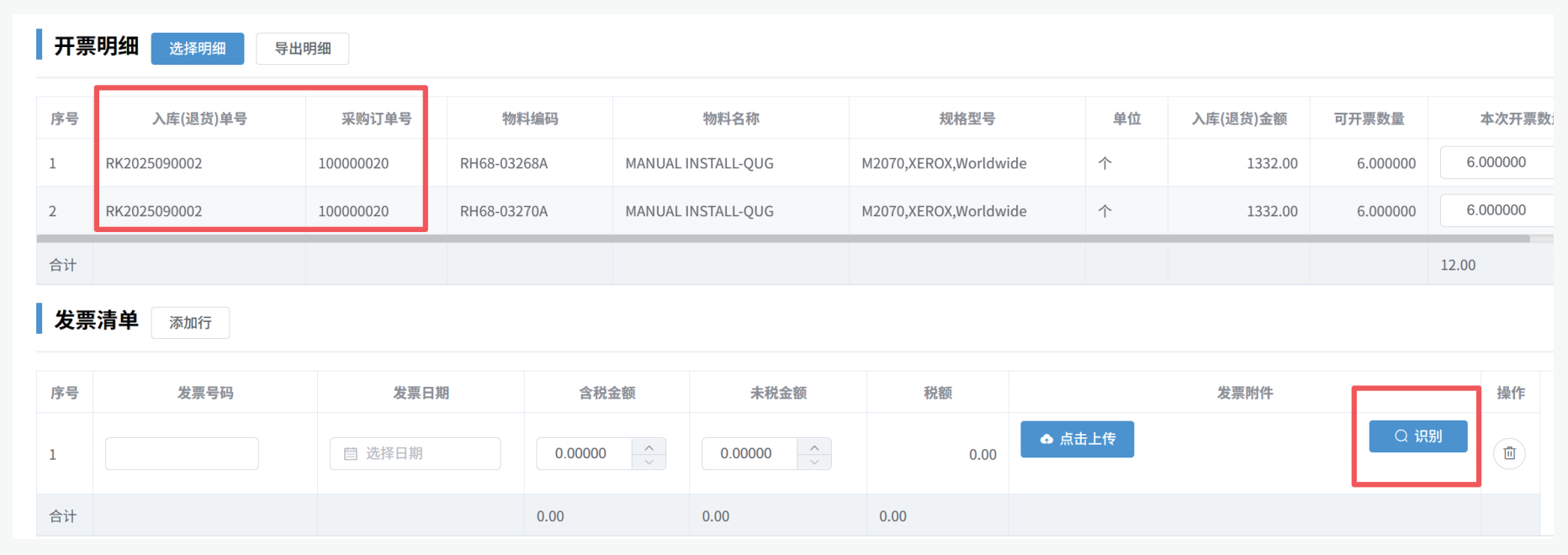Click the 物料编码 column header

pos(529,119)
